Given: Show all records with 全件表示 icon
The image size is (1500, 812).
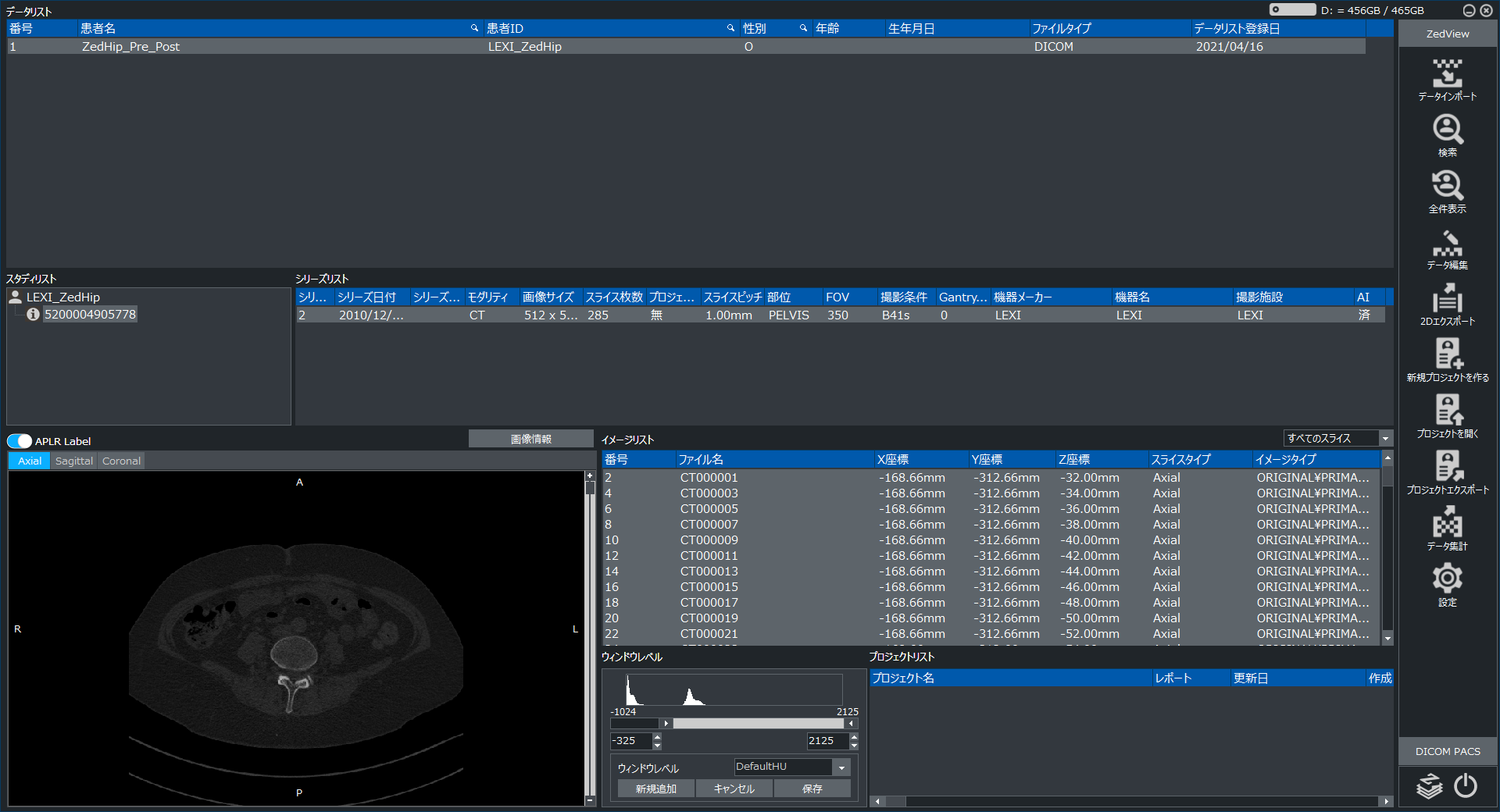Looking at the screenshot, I should click(x=1447, y=192).
